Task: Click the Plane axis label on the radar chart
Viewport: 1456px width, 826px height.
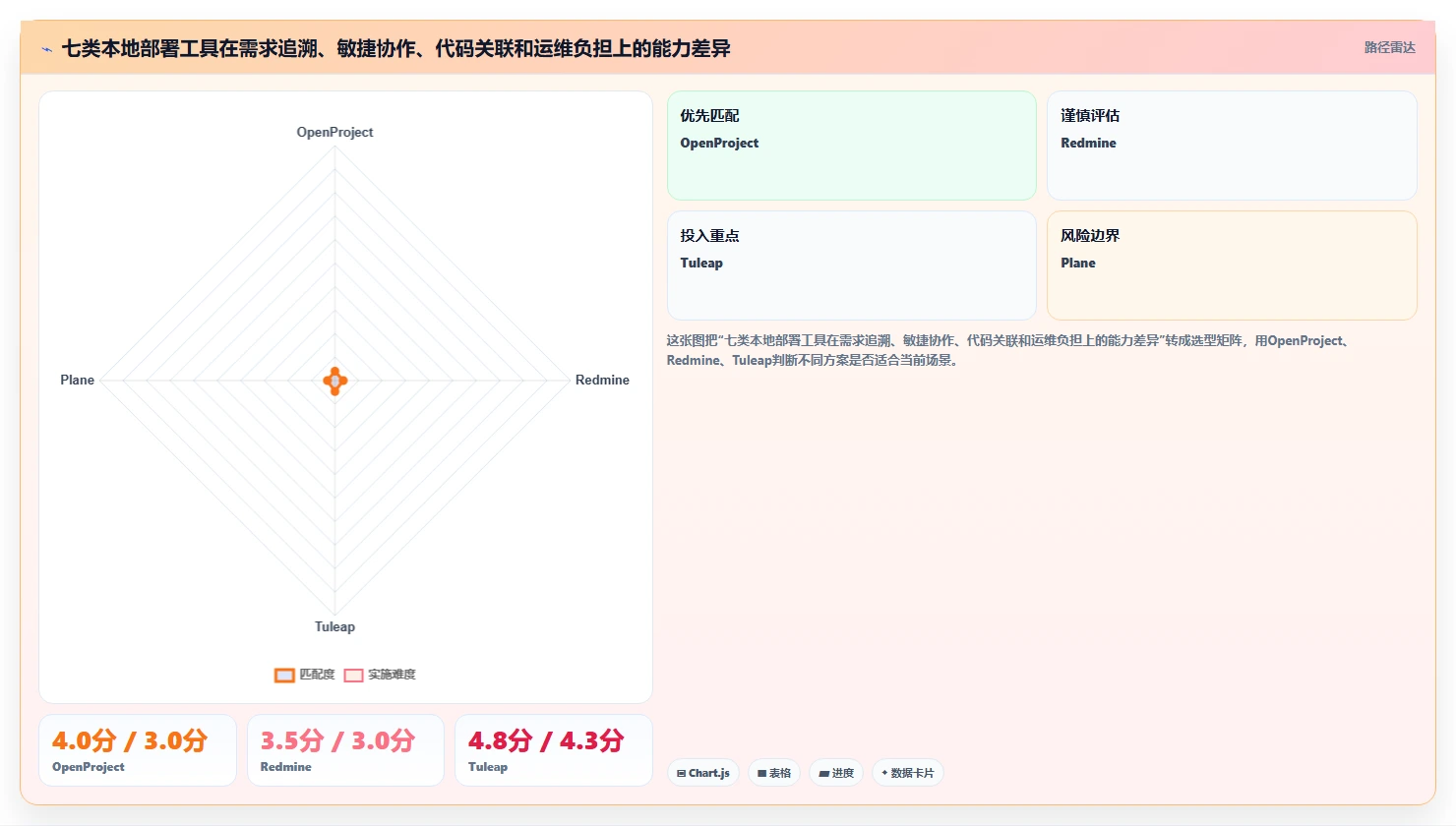Action: pos(78,380)
